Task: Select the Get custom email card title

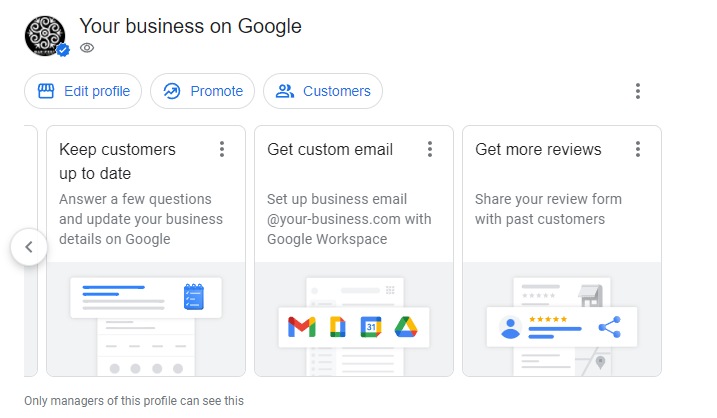Action: pos(330,150)
